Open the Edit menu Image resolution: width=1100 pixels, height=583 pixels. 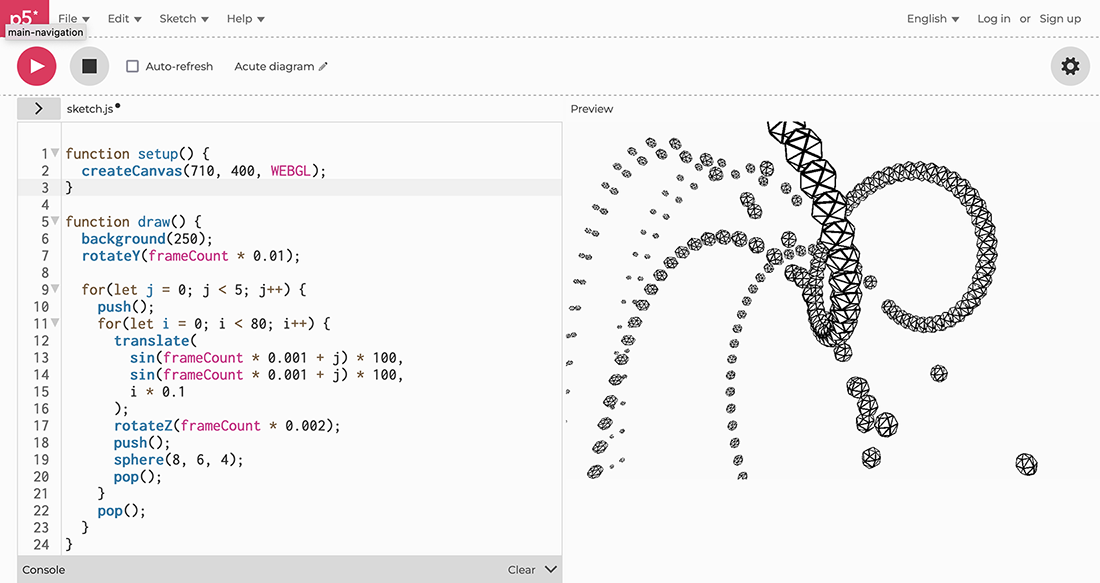[x=124, y=19]
